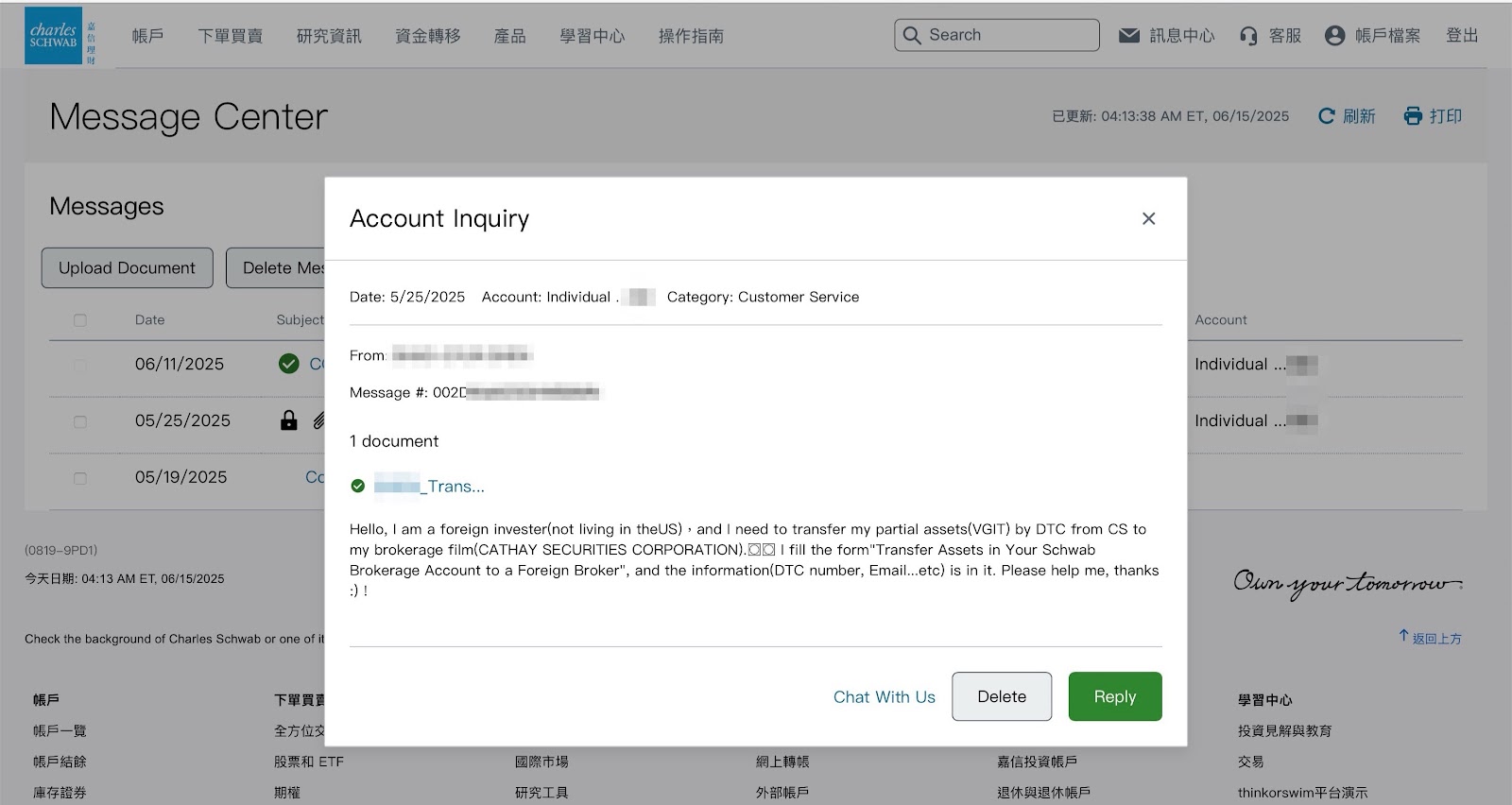Click thinkorswim平台演示 footer link
Screen dimensions: 1512x805
pos(1302,793)
